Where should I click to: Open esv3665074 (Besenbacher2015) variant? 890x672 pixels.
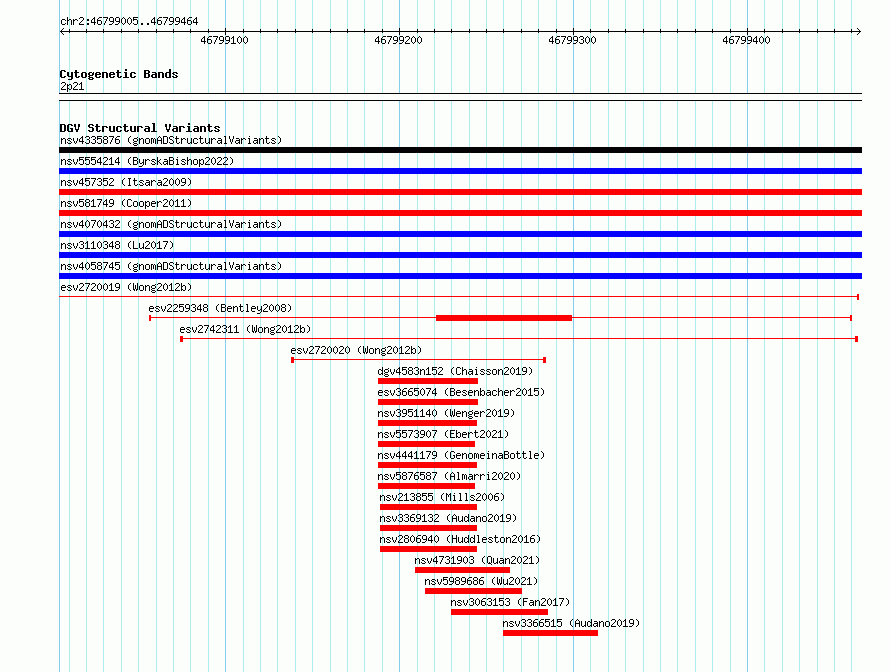pos(461,392)
